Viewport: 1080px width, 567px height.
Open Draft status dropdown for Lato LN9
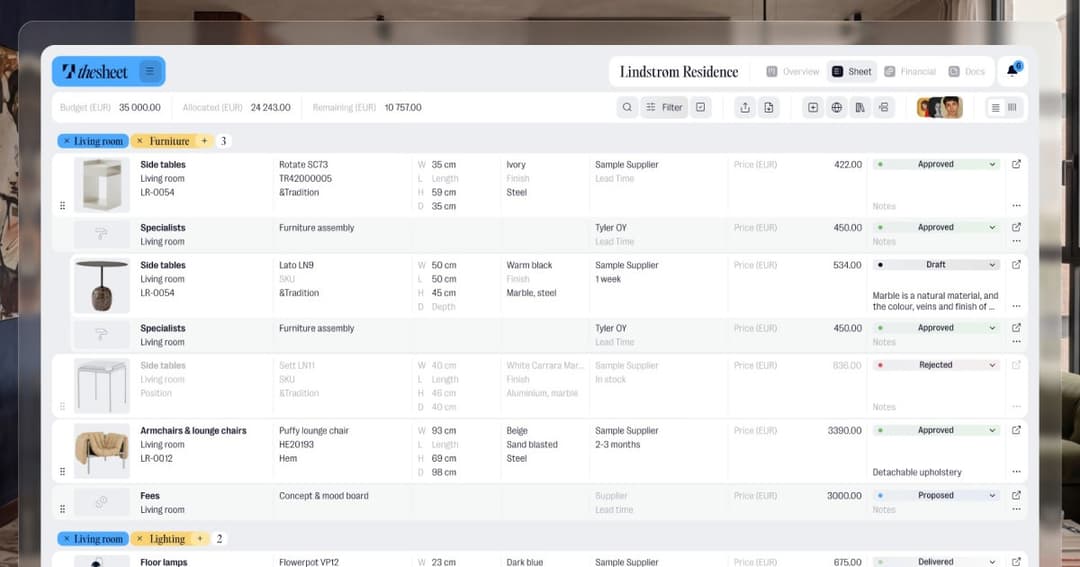click(x=936, y=265)
